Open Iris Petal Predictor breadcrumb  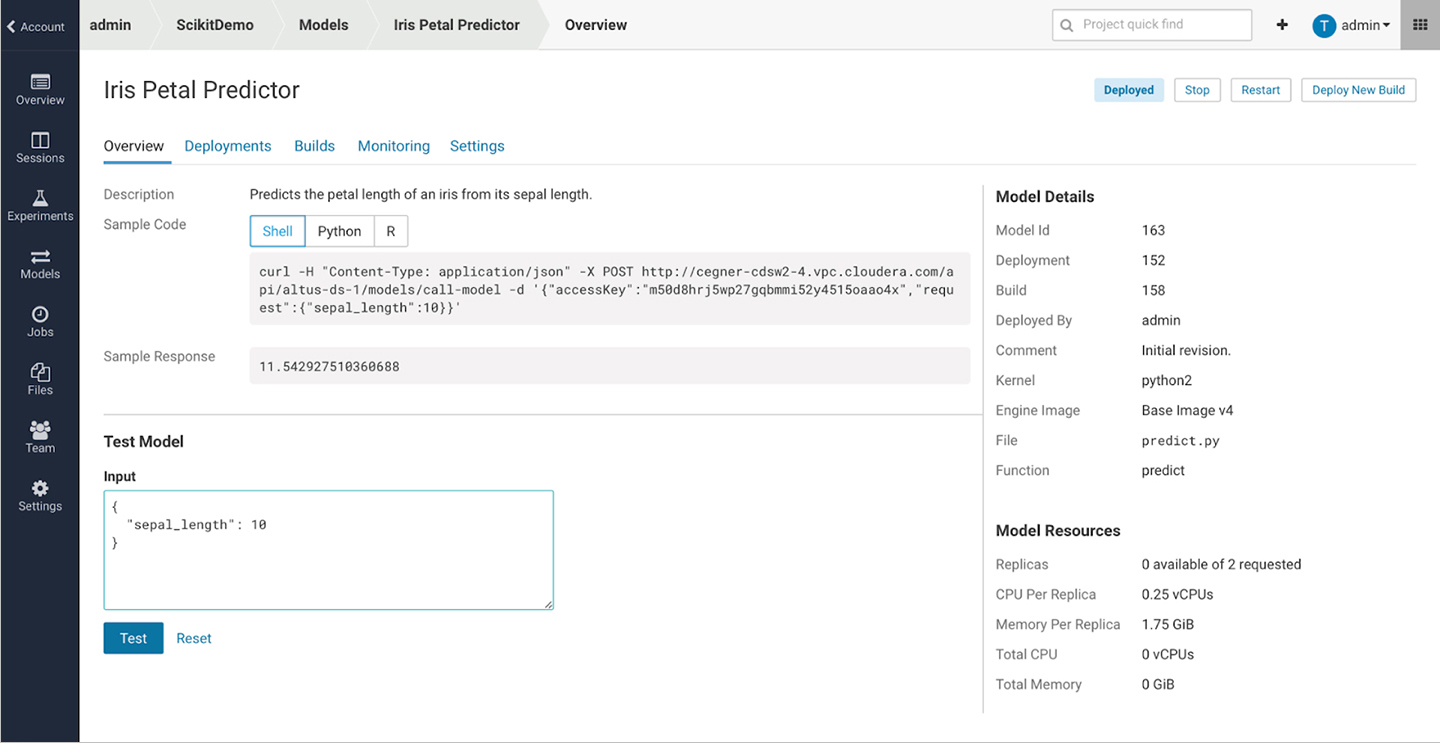pos(457,25)
